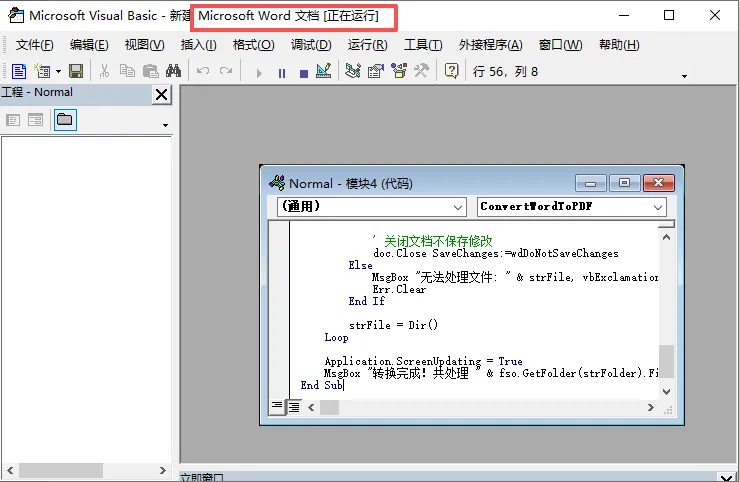Open the 视图(V) menu
The image size is (740, 482).
tap(144, 45)
